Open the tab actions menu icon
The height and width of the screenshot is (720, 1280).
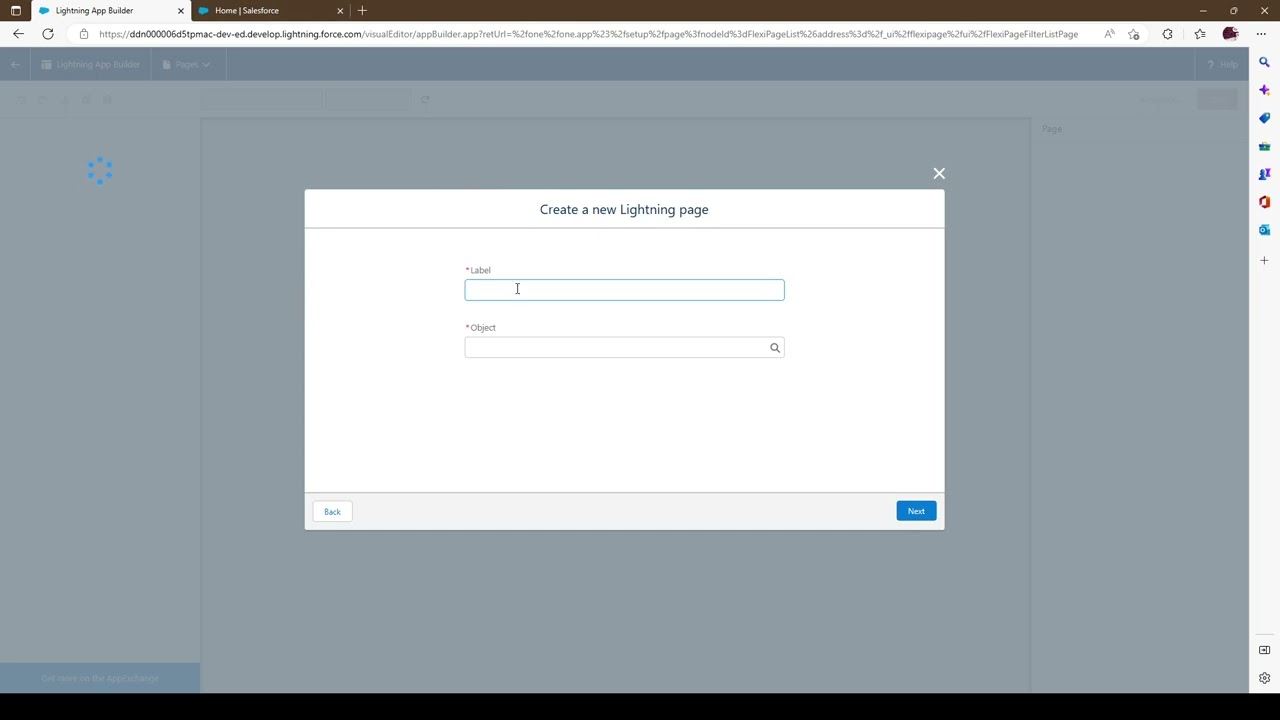coord(15,11)
